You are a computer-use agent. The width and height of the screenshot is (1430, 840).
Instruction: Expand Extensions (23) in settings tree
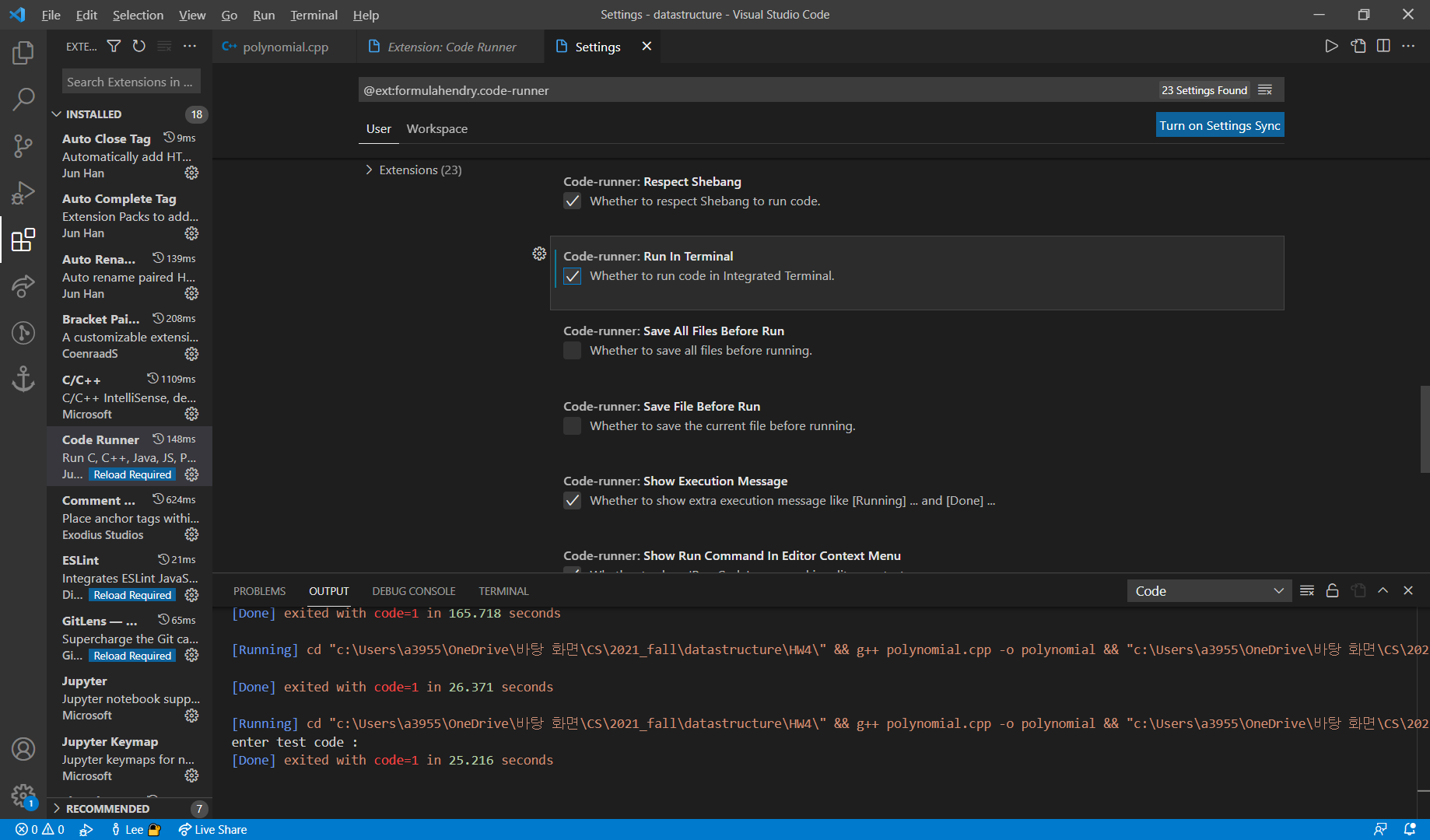pos(414,170)
